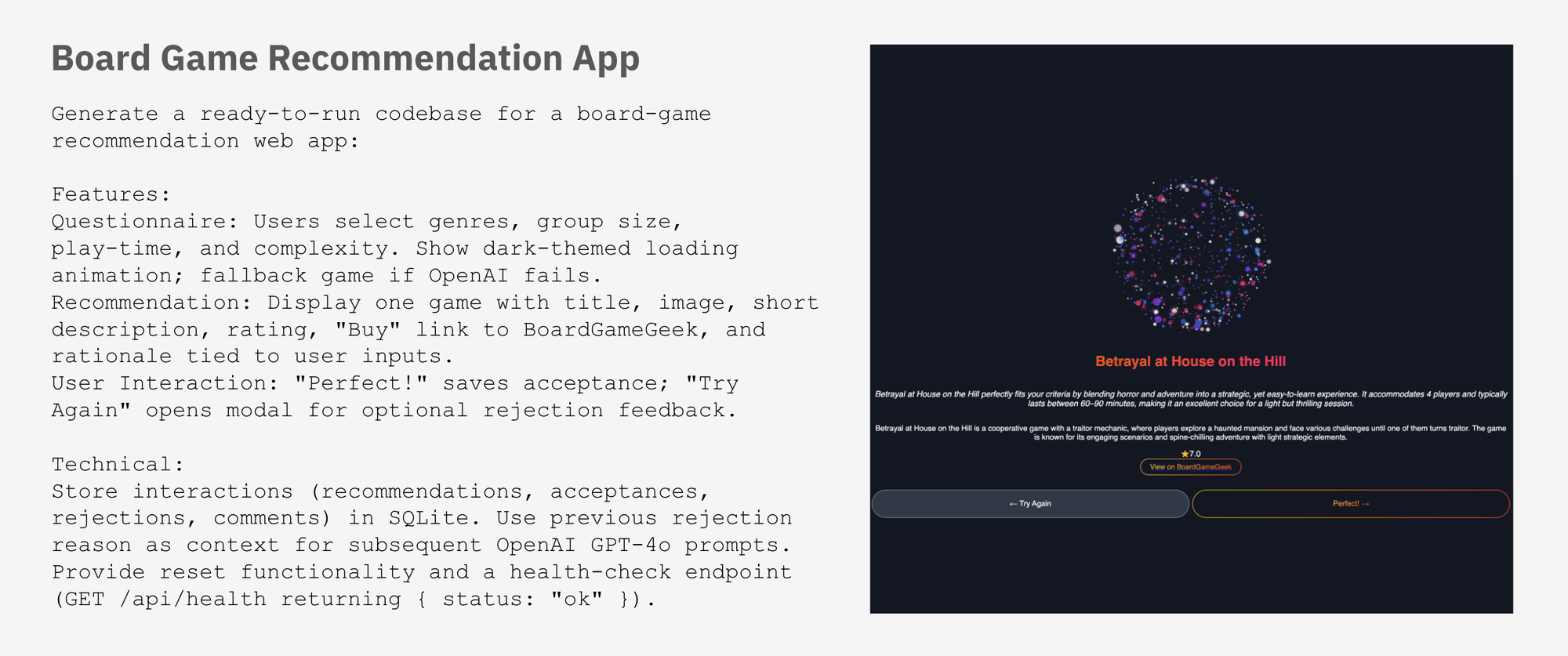Click the 'Features:' line in the prompt
Screen dimensions: 1568x656
pos(111,194)
